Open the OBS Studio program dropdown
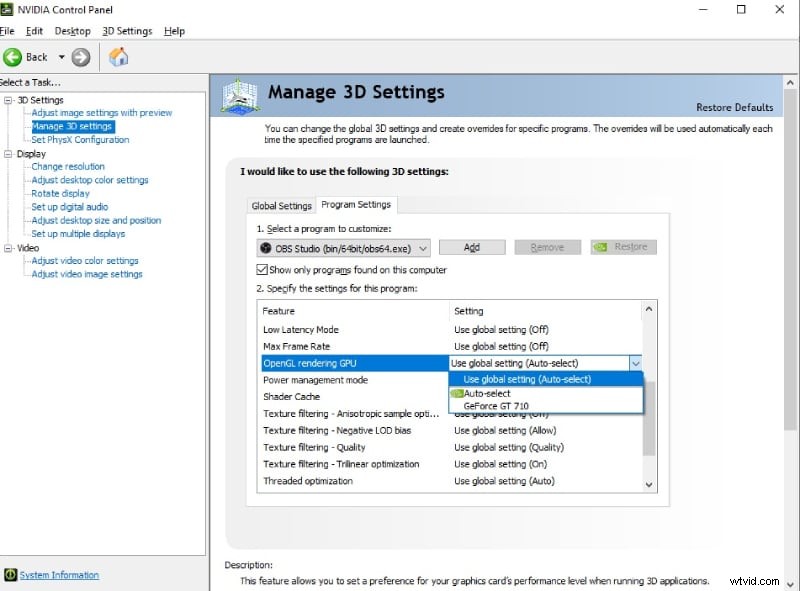Viewport: 800px width, 591px height. [x=422, y=247]
